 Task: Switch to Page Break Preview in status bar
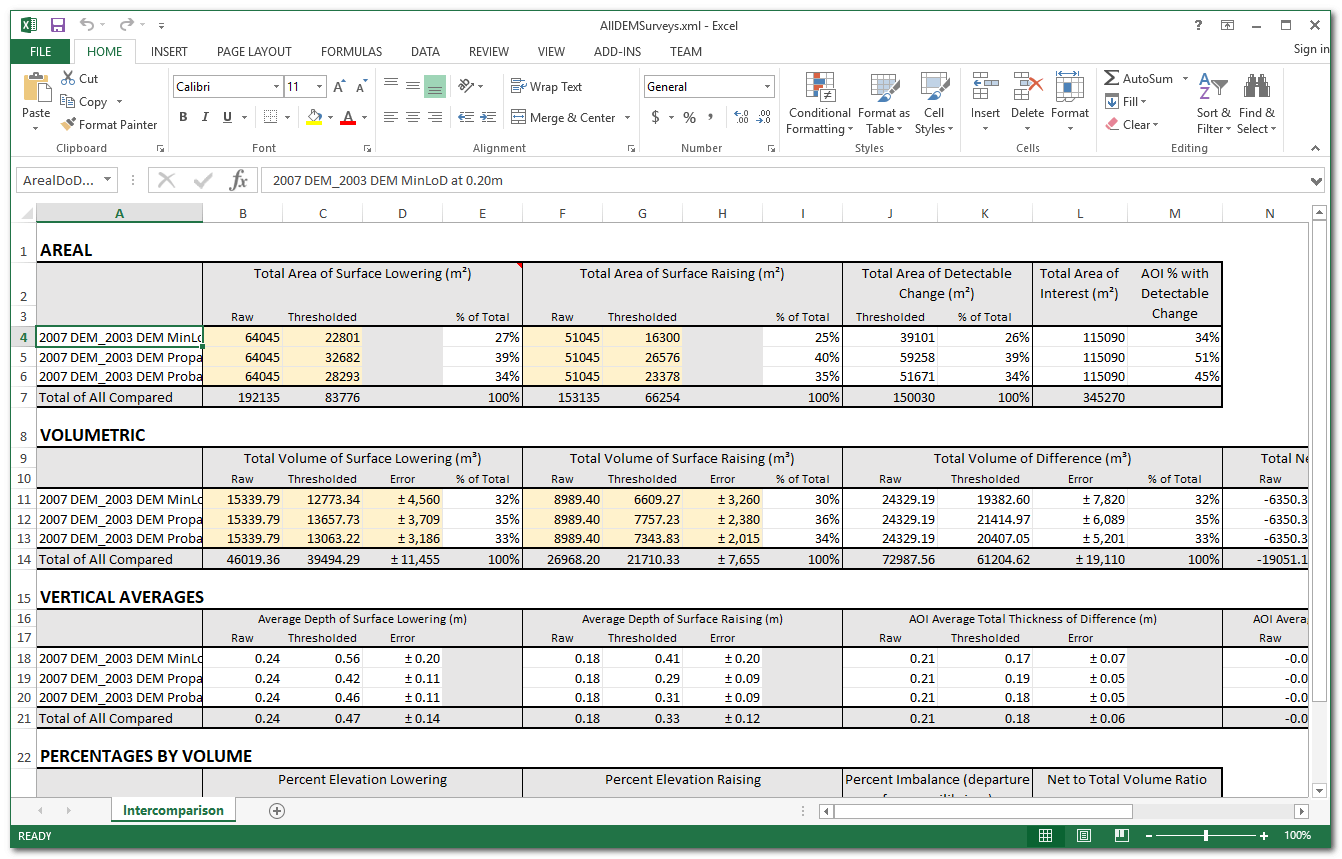pos(1121,835)
